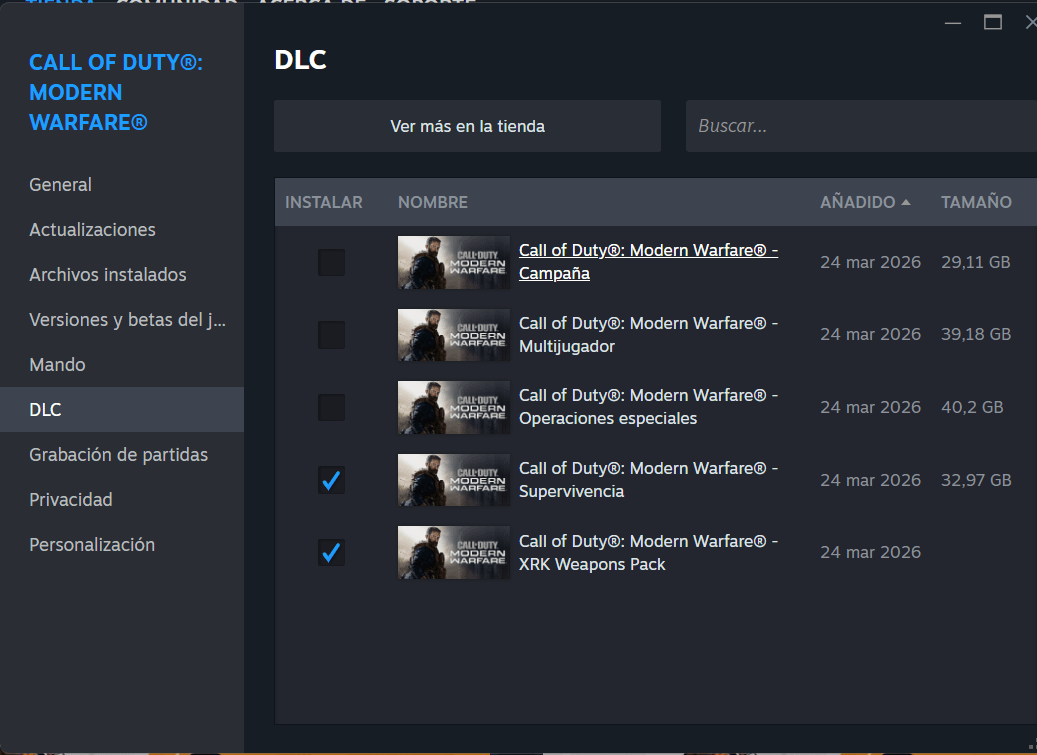Disable the XRK Weapons Pack install
The image size is (1037, 755).
tap(331, 552)
